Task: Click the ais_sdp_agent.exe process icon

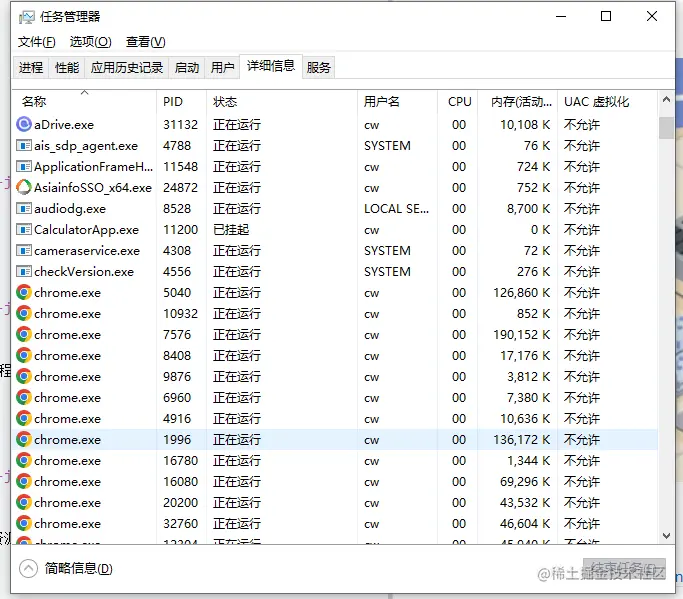Action: (24, 146)
